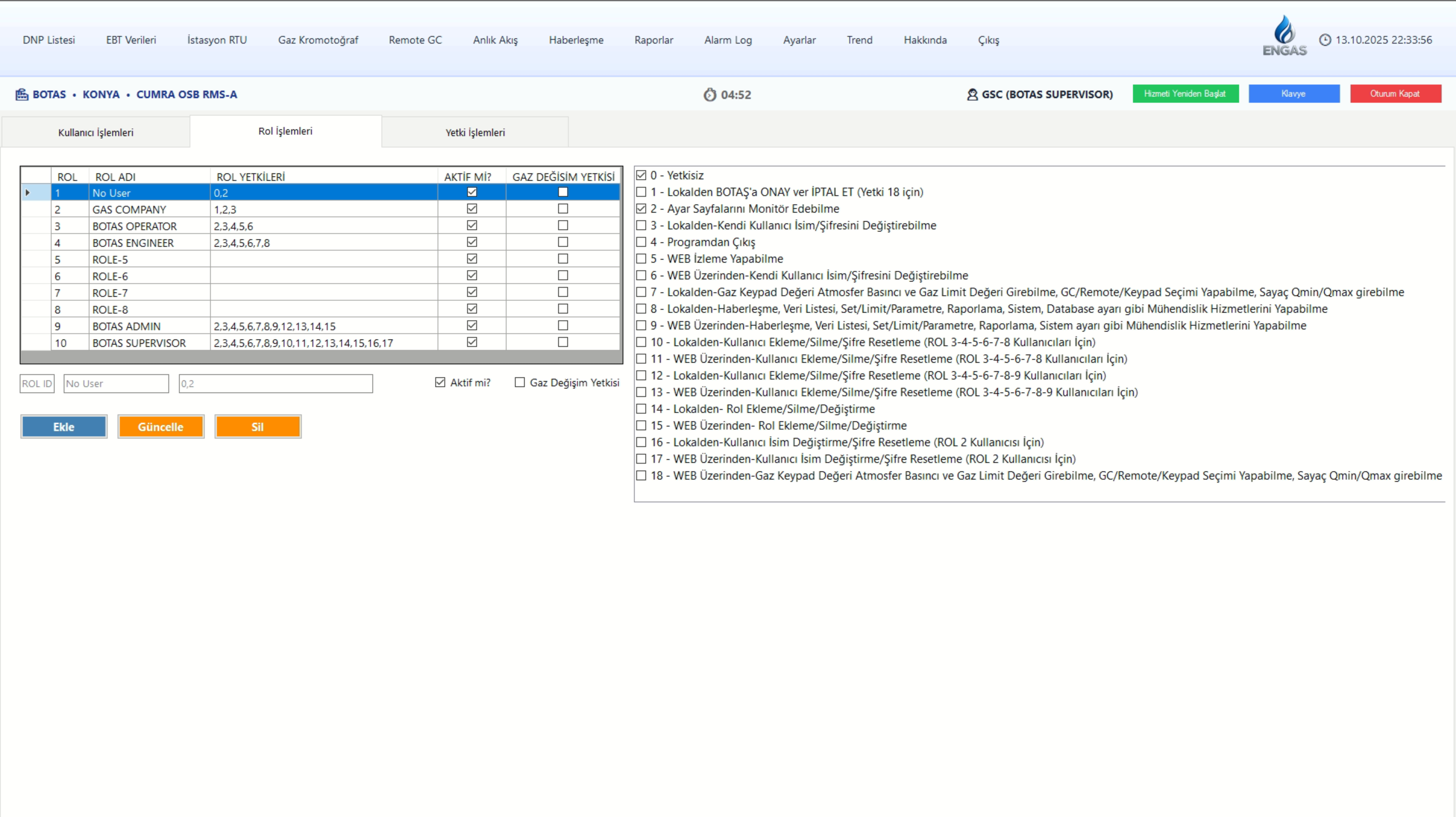This screenshot has width=1456, height=817.
Task: Click the role name input field
Action: tap(116, 384)
